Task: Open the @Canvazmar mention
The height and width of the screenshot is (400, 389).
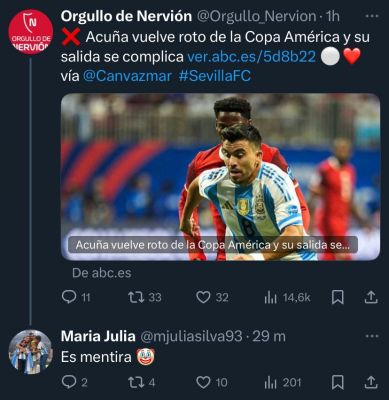Action: [x=127, y=76]
